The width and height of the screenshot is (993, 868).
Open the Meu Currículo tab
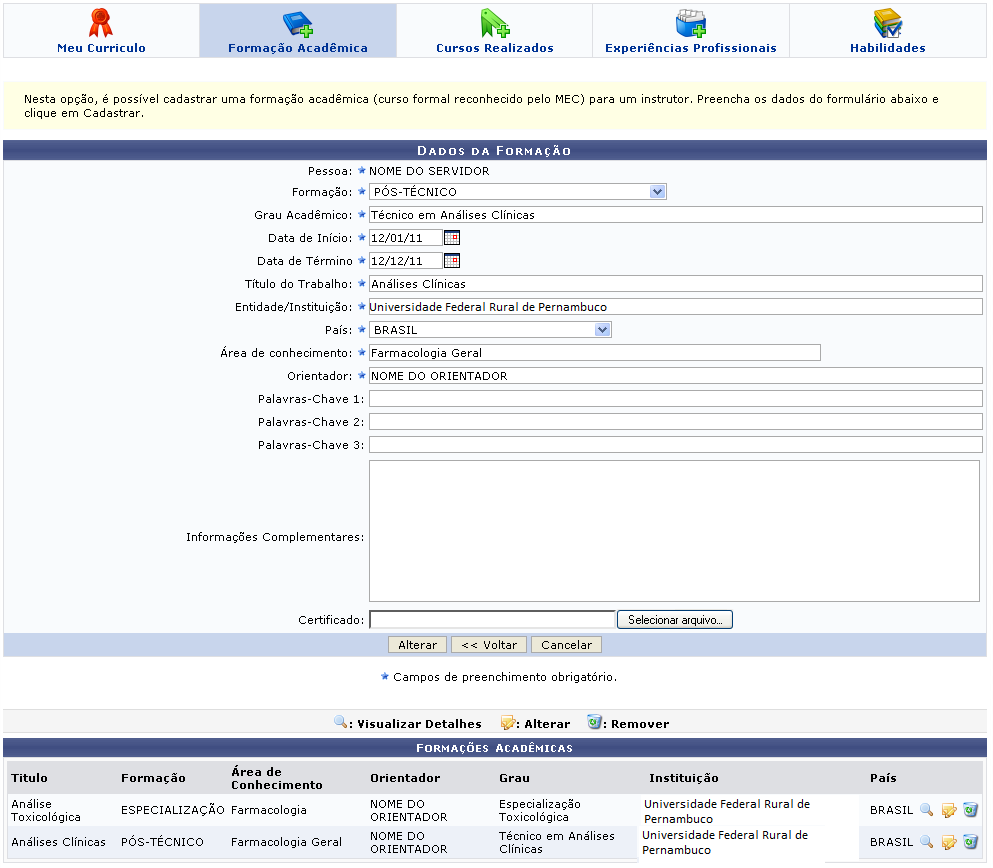[101, 31]
